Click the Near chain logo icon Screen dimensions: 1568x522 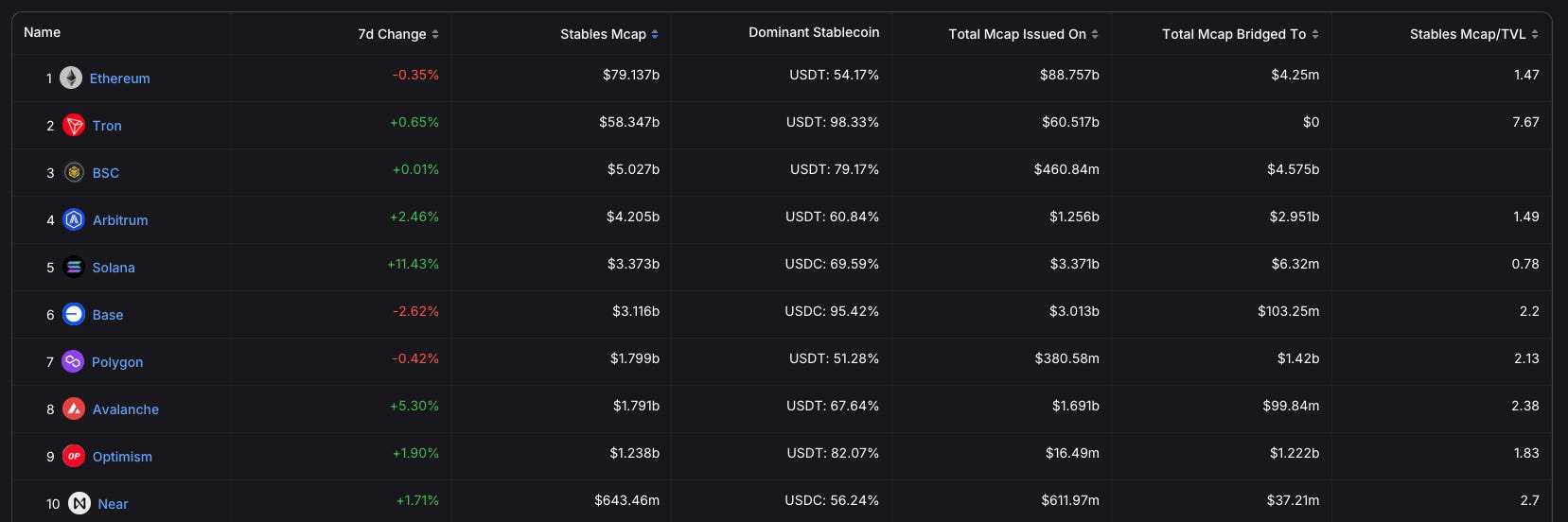pyautogui.click(x=79, y=503)
